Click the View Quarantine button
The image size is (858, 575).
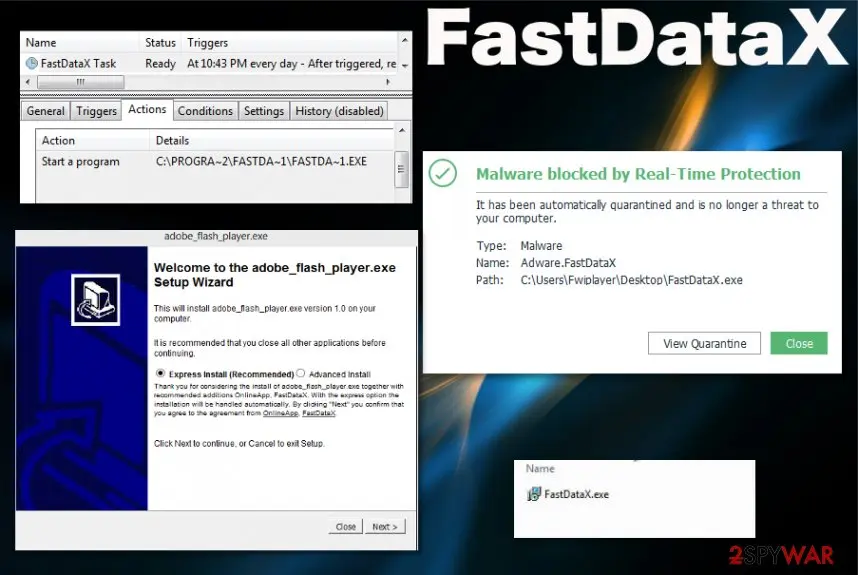pyautogui.click(x=704, y=344)
